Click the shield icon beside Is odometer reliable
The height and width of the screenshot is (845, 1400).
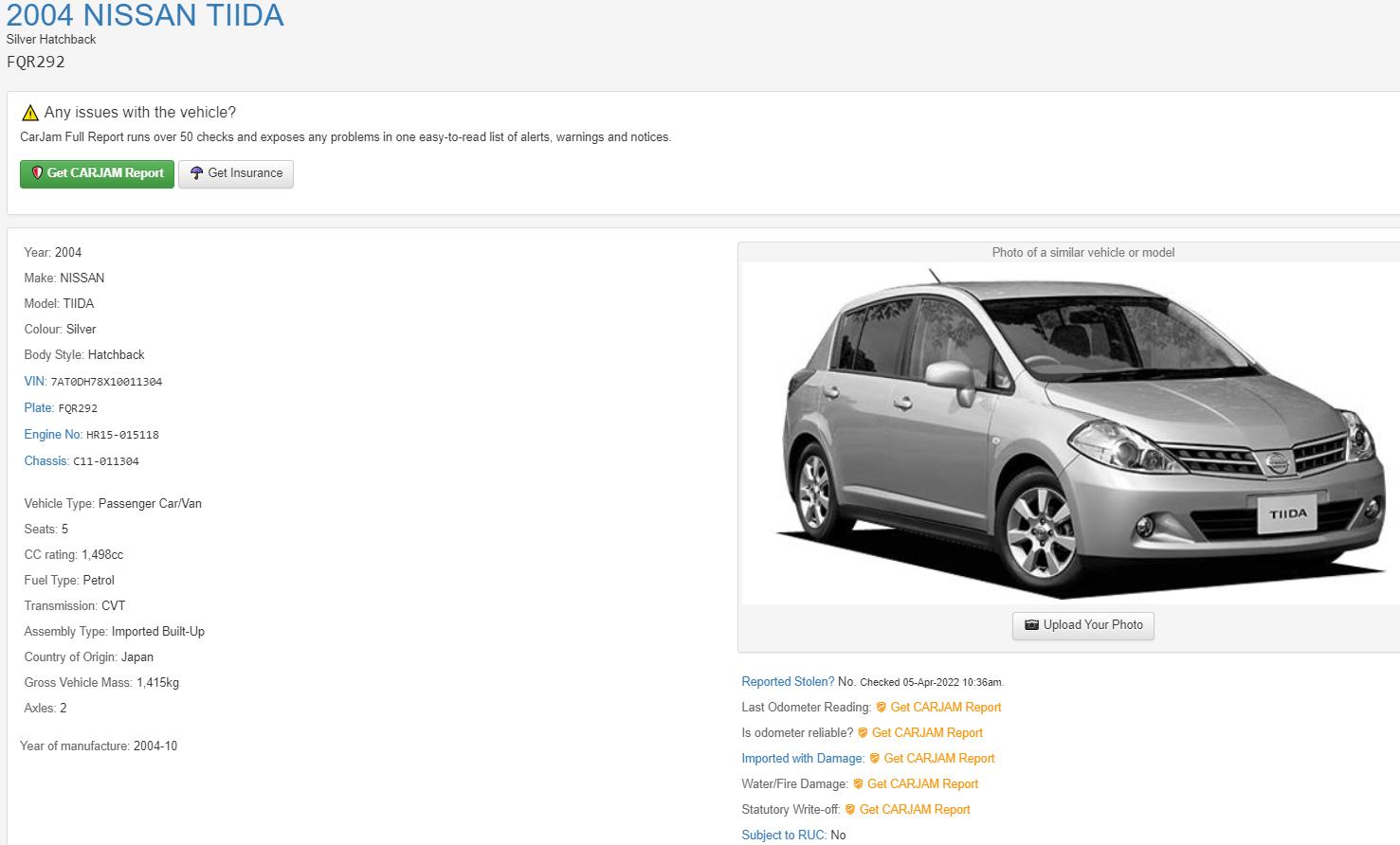[863, 732]
